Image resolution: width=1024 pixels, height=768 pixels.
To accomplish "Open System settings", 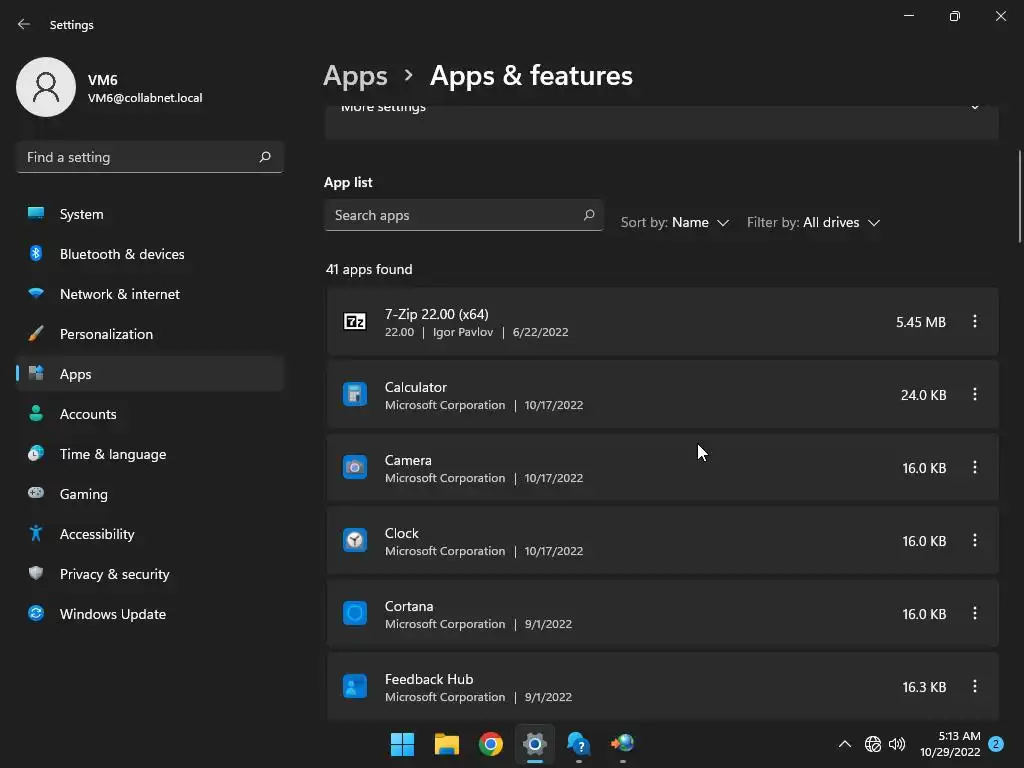I will (150, 214).
